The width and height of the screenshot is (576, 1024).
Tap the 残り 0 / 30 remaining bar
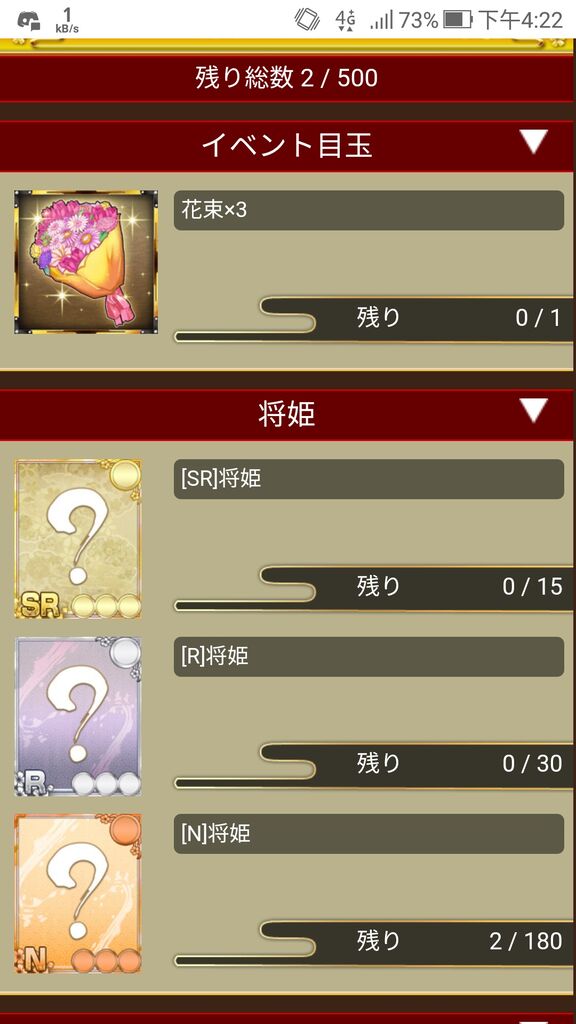374,765
